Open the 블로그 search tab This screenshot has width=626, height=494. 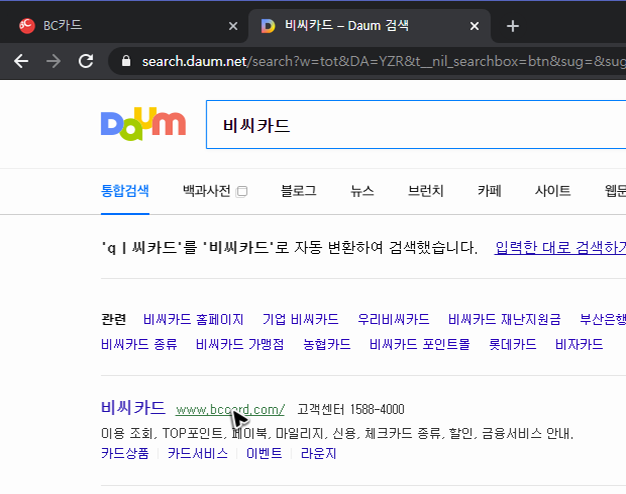click(x=299, y=191)
